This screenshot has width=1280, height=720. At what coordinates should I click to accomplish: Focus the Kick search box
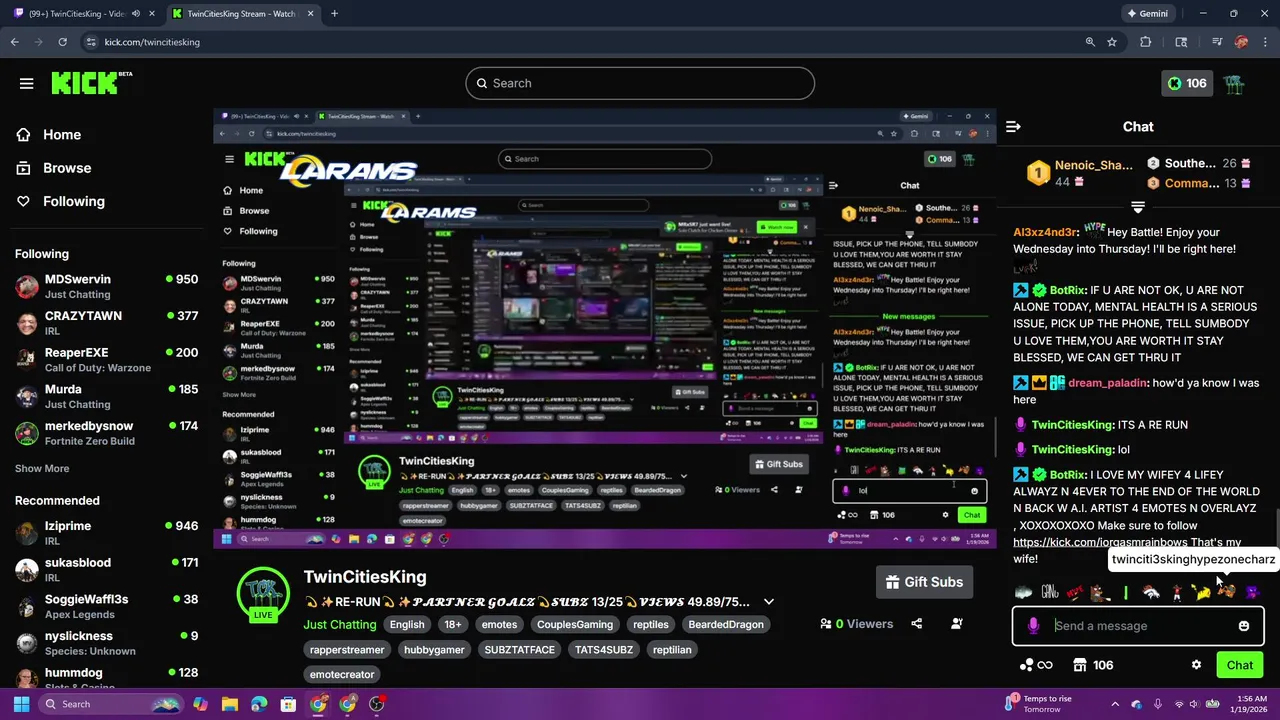point(640,83)
